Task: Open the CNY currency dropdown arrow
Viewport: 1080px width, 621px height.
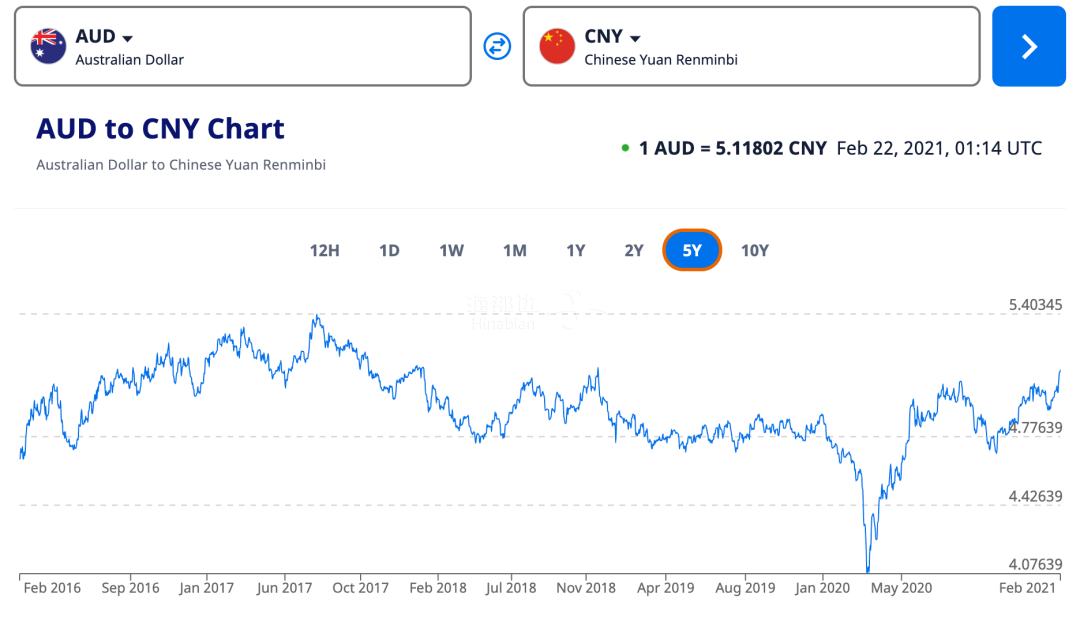Action: 635,38
